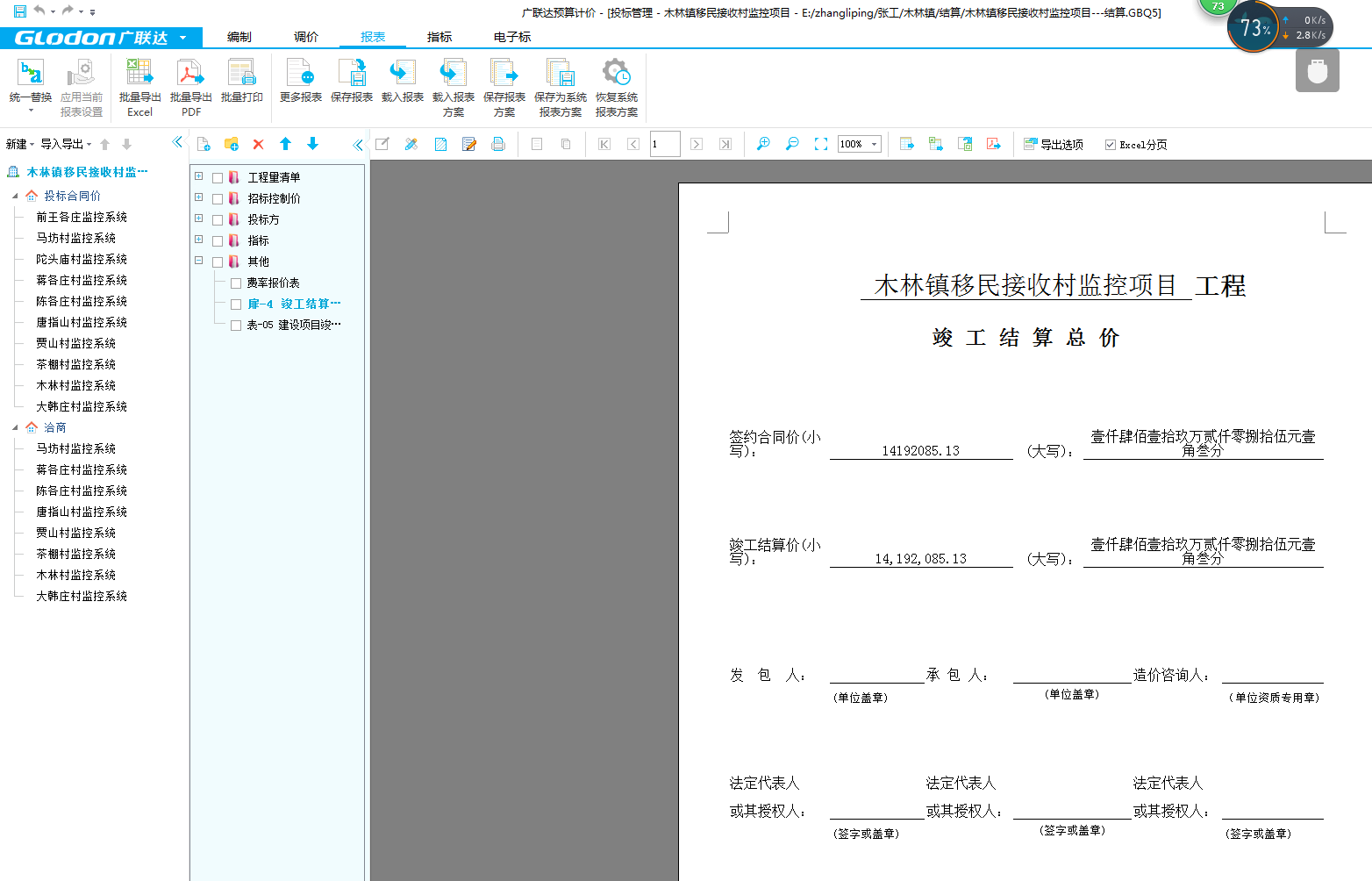Click the page number input field

pyautogui.click(x=665, y=144)
